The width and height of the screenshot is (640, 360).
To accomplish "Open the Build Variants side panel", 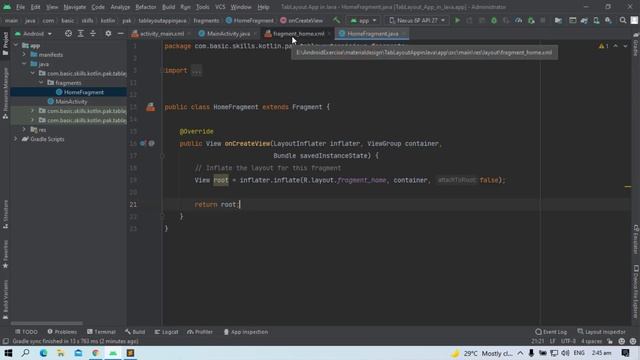I will (5, 300).
